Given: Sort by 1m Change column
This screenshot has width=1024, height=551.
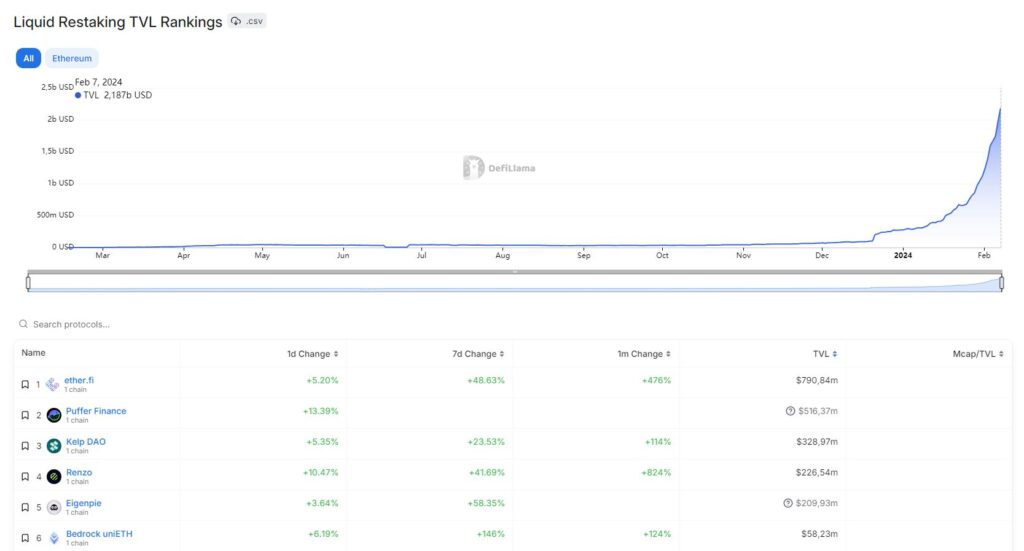Looking at the screenshot, I should 644,354.
